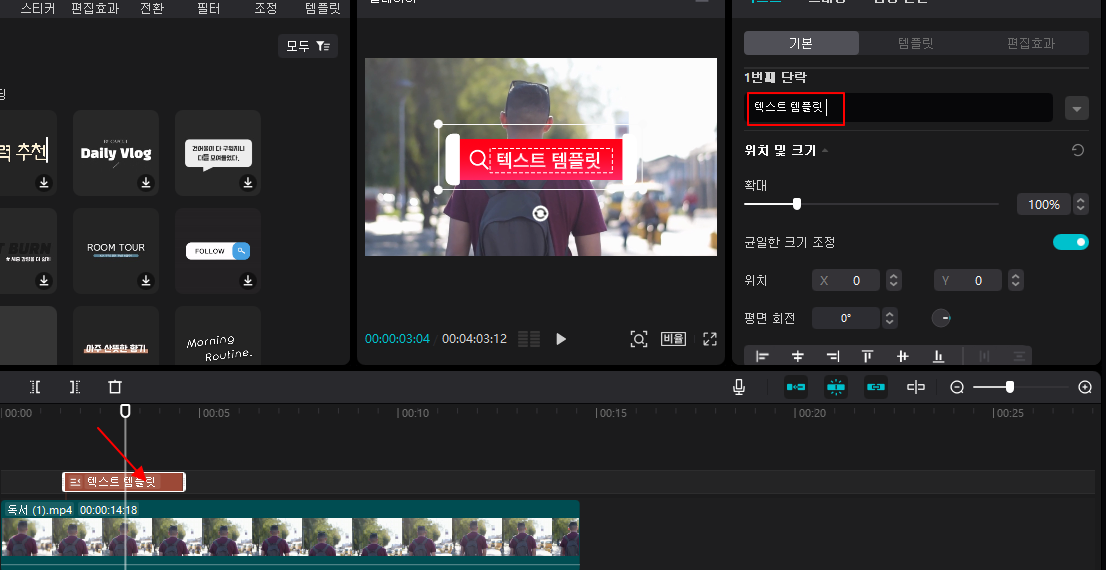The image size is (1106, 570).
Task: Open the 필터 tab
Action: [208, 9]
